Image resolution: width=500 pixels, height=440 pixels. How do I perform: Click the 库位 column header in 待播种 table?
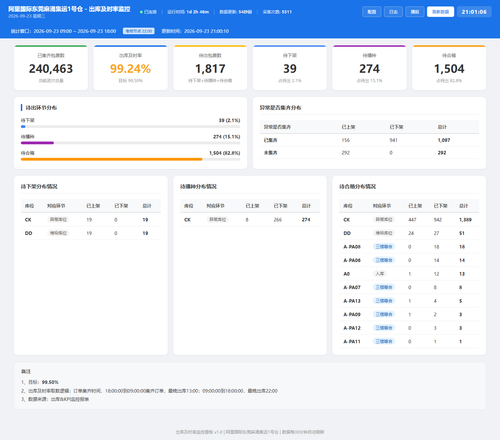pos(189,206)
